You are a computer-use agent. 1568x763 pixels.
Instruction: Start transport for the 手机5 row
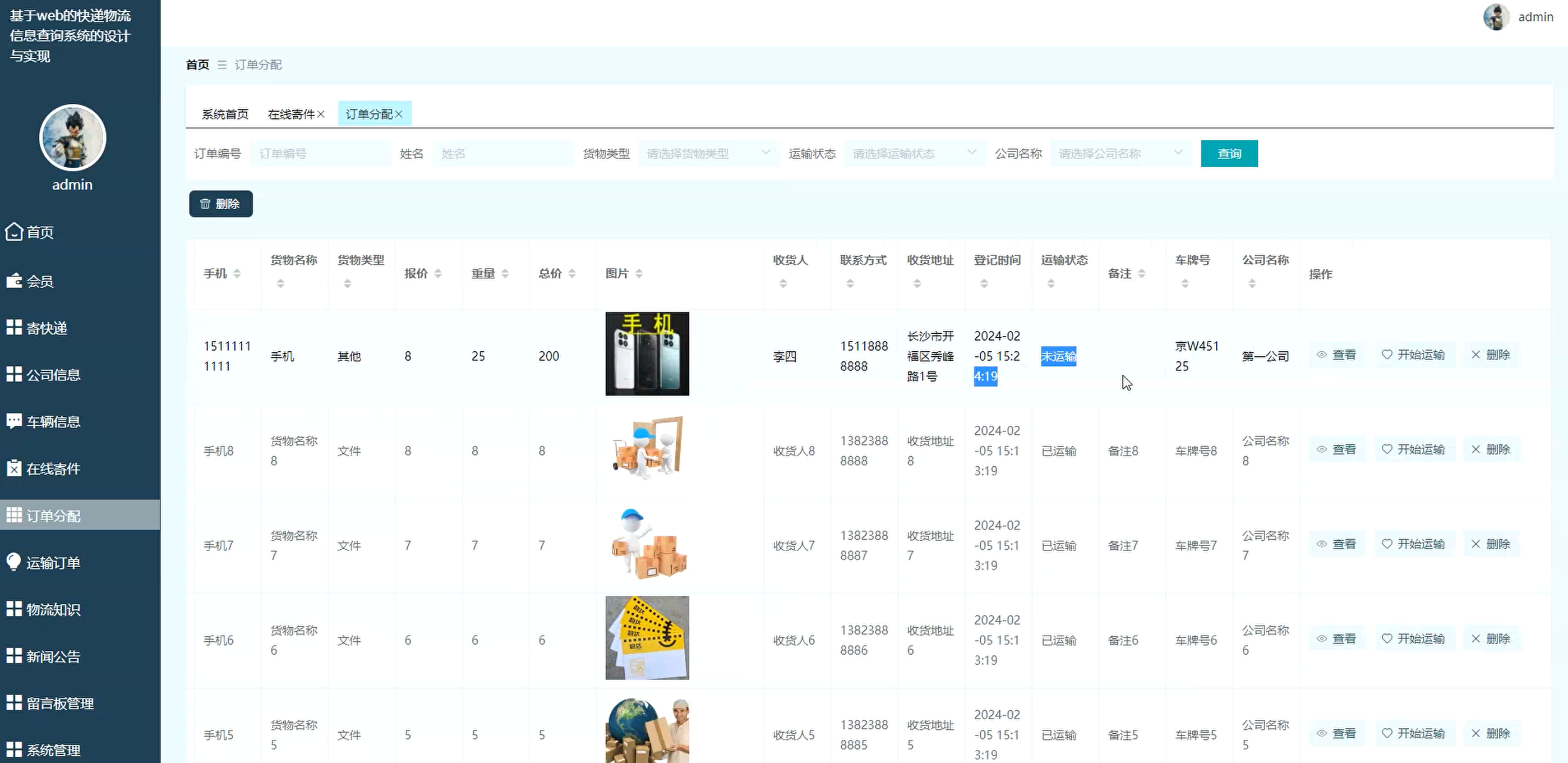pos(1413,733)
